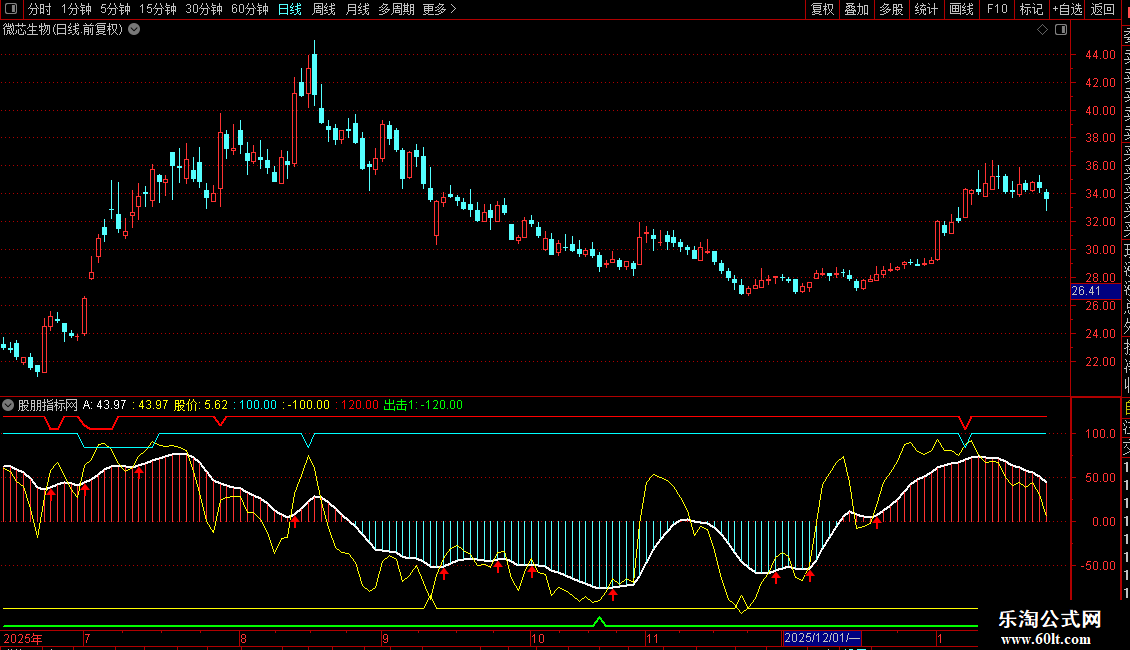The height and width of the screenshot is (650, 1130).
Task: Add stock to watchlist with +自选
Action: click(x=1066, y=9)
